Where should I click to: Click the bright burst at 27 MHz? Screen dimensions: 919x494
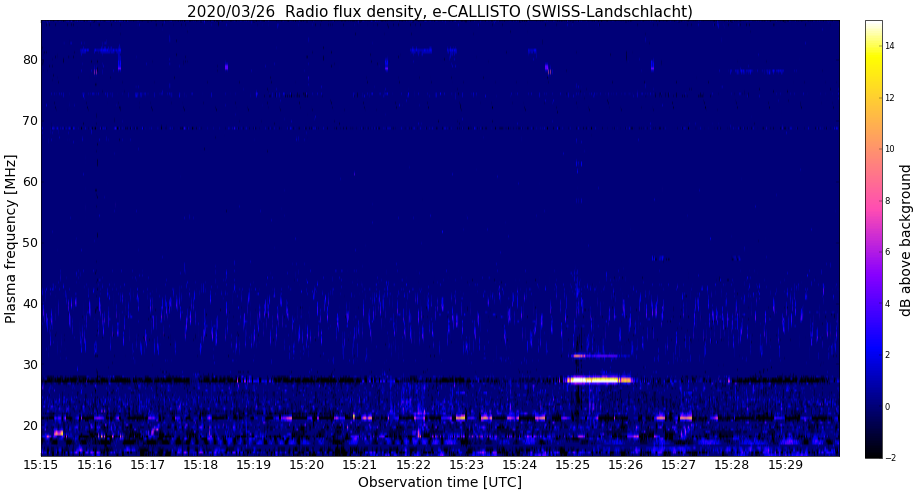click(600, 380)
